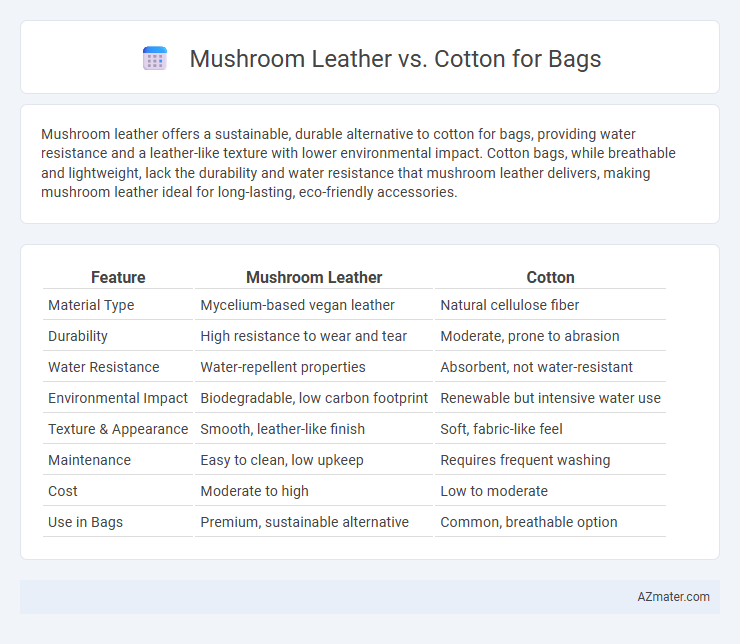The image size is (740, 644).
Task: Open the AZmater.com link in the footer
Action: (x=673, y=597)
